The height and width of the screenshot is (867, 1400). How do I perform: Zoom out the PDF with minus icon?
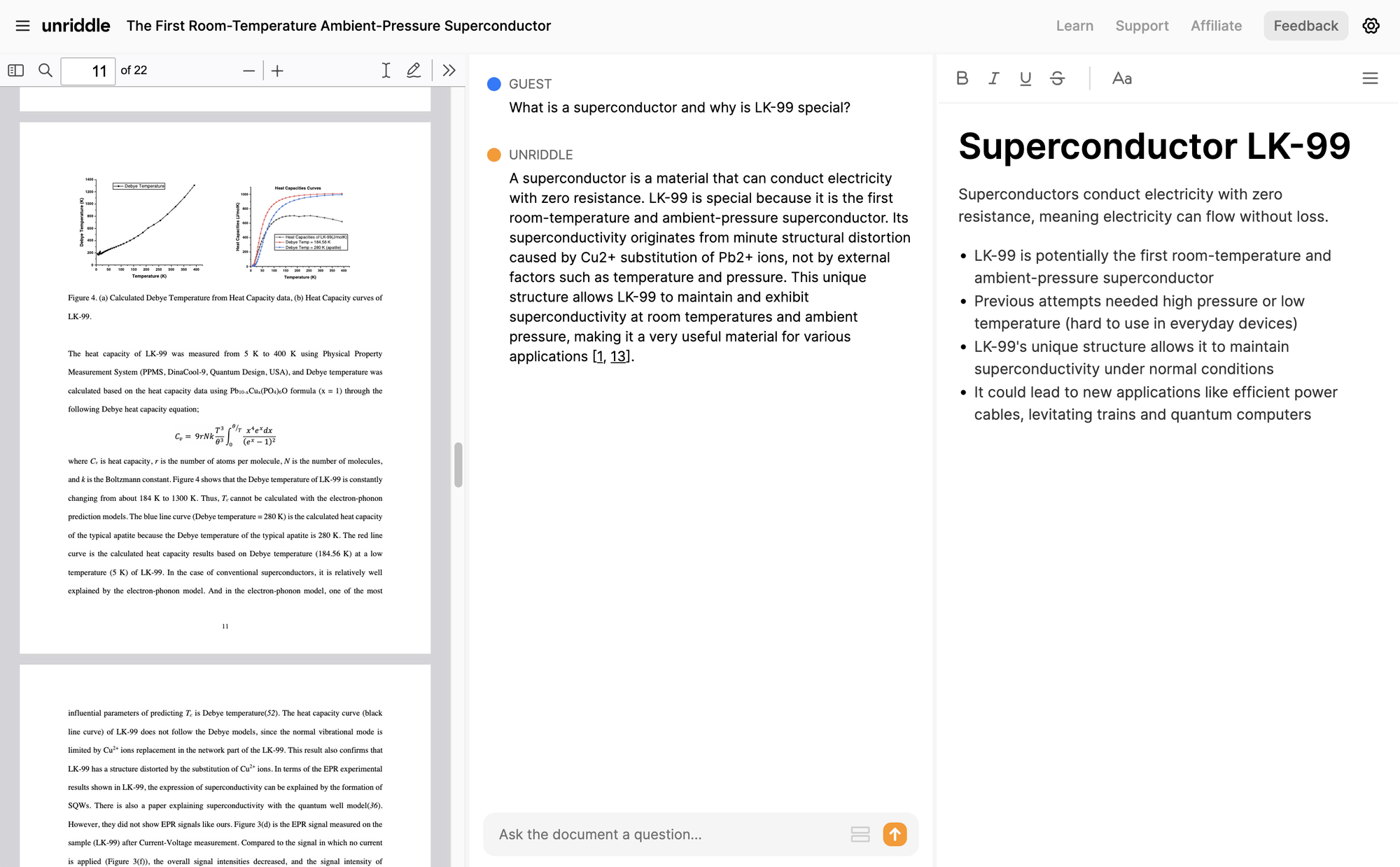click(248, 71)
